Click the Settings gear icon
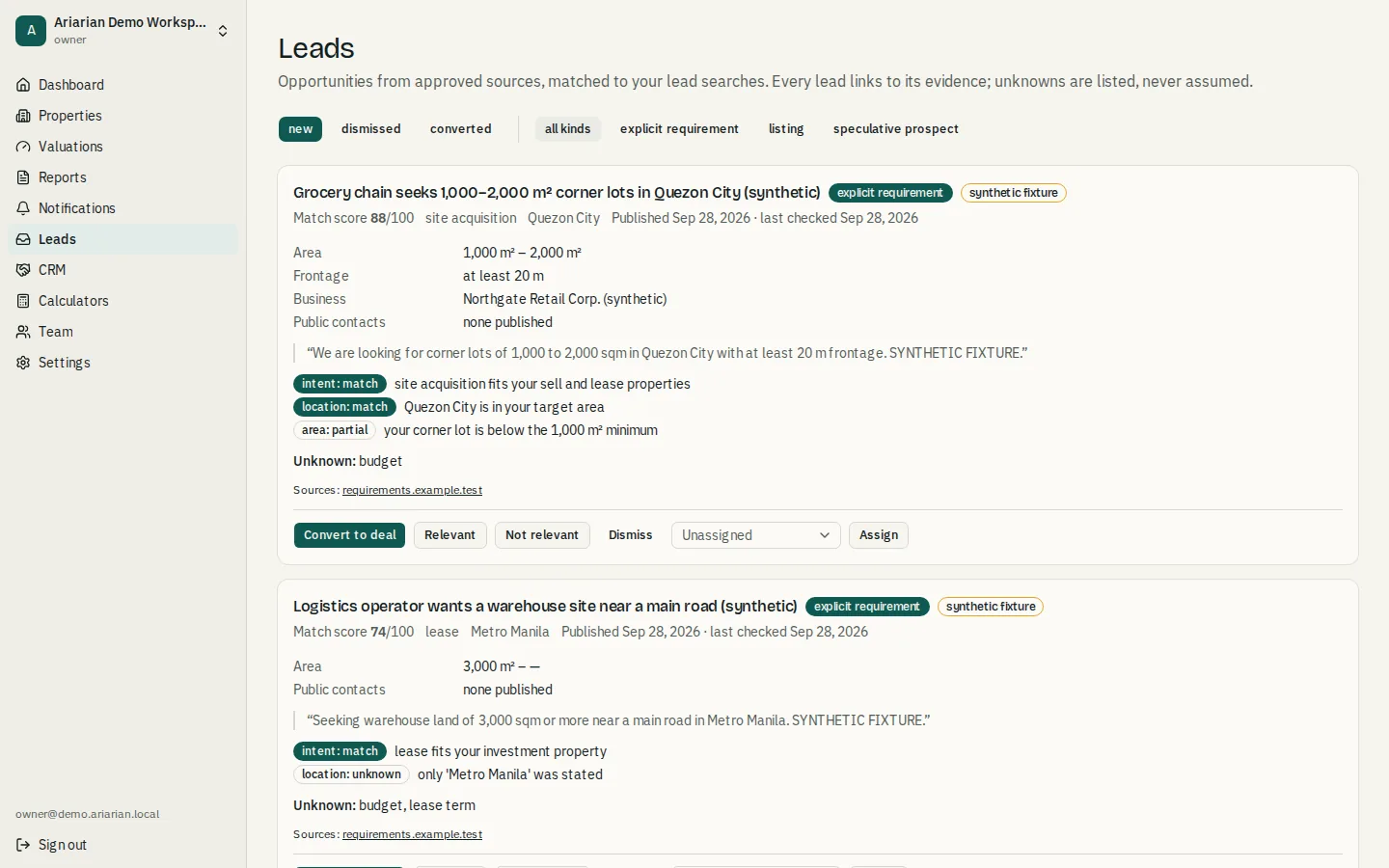Image resolution: width=1389 pixels, height=868 pixels. click(23, 363)
